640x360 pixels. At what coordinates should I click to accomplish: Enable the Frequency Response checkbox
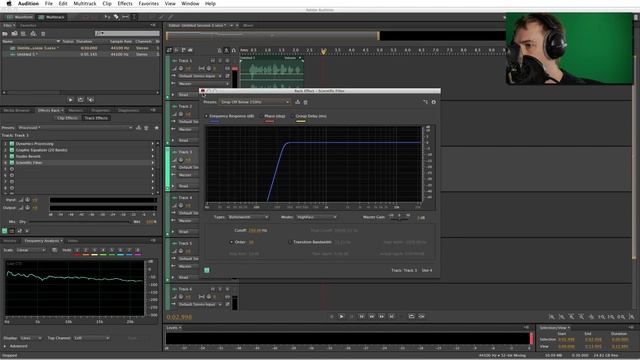pyautogui.click(x=207, y=116)
